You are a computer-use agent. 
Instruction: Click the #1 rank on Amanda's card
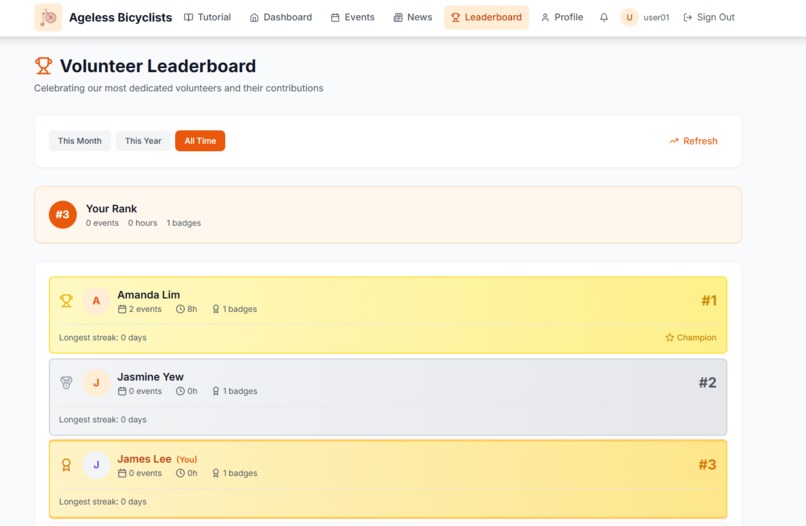tap(709, 300)
